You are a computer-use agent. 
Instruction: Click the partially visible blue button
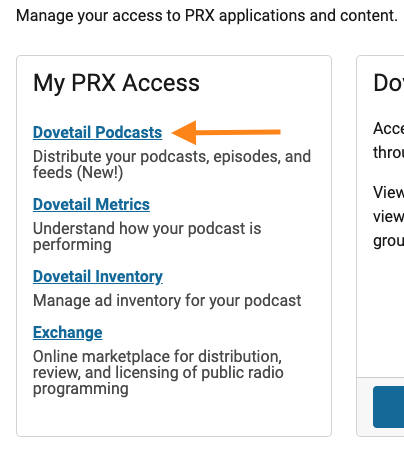(389, 407)
